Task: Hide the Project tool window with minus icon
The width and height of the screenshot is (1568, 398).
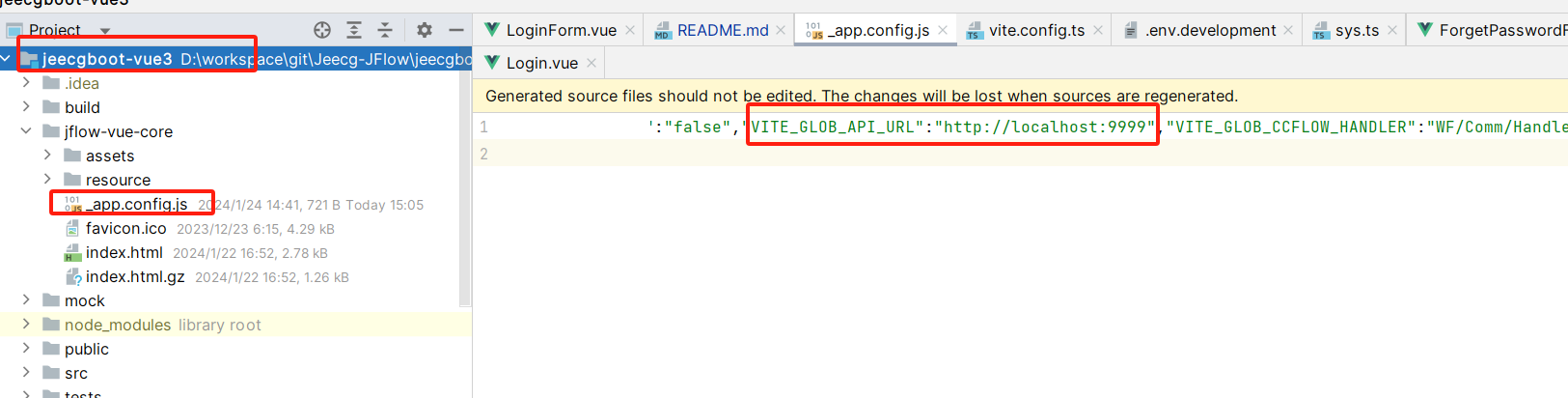Action: click(456, 30)
